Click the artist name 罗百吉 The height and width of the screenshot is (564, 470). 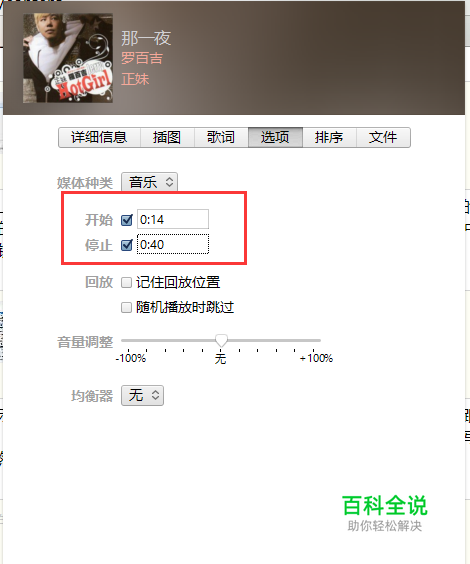click(142, 58)
